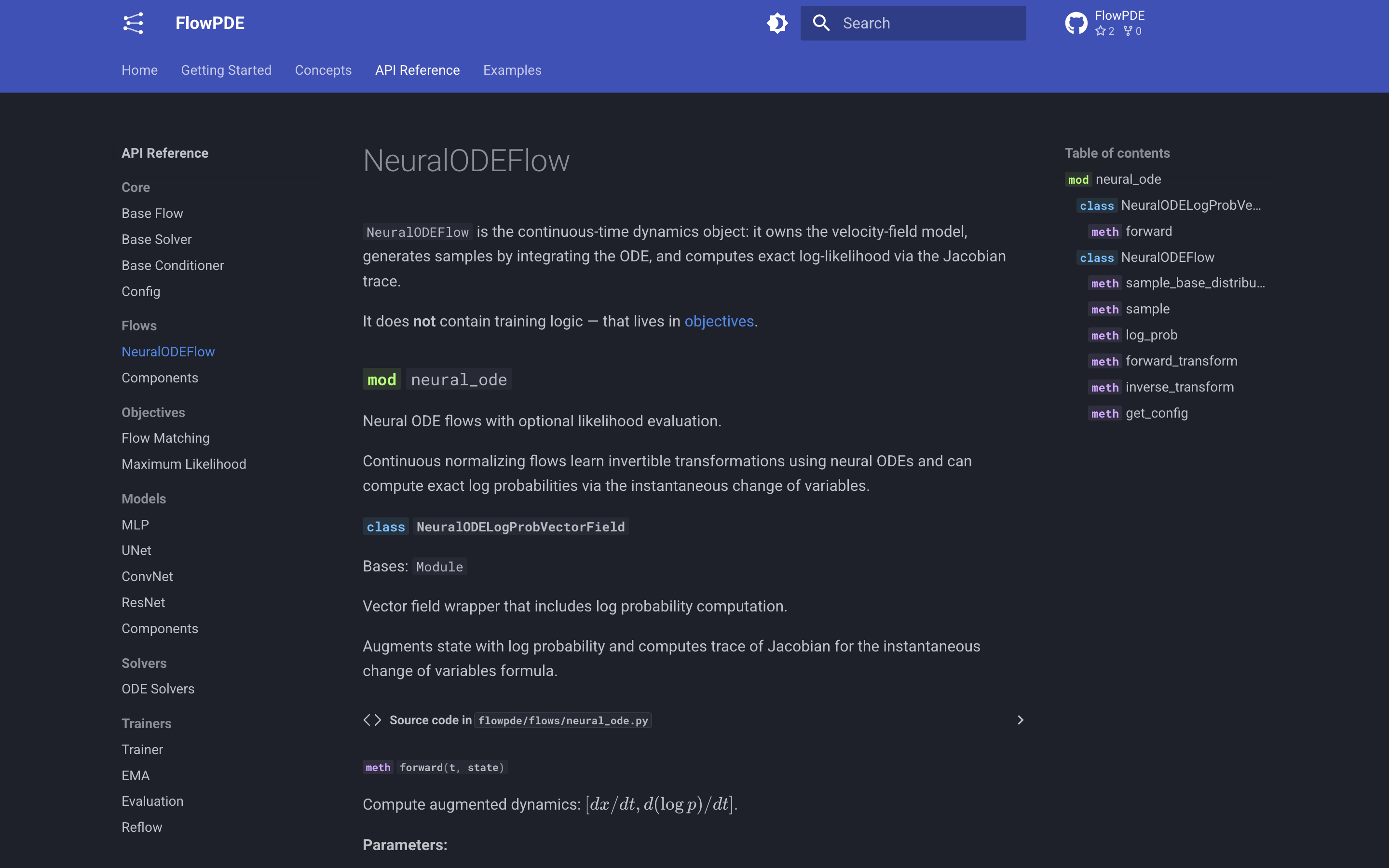
Task: Open the Trainer page
Action: click(x=142, y=750)
